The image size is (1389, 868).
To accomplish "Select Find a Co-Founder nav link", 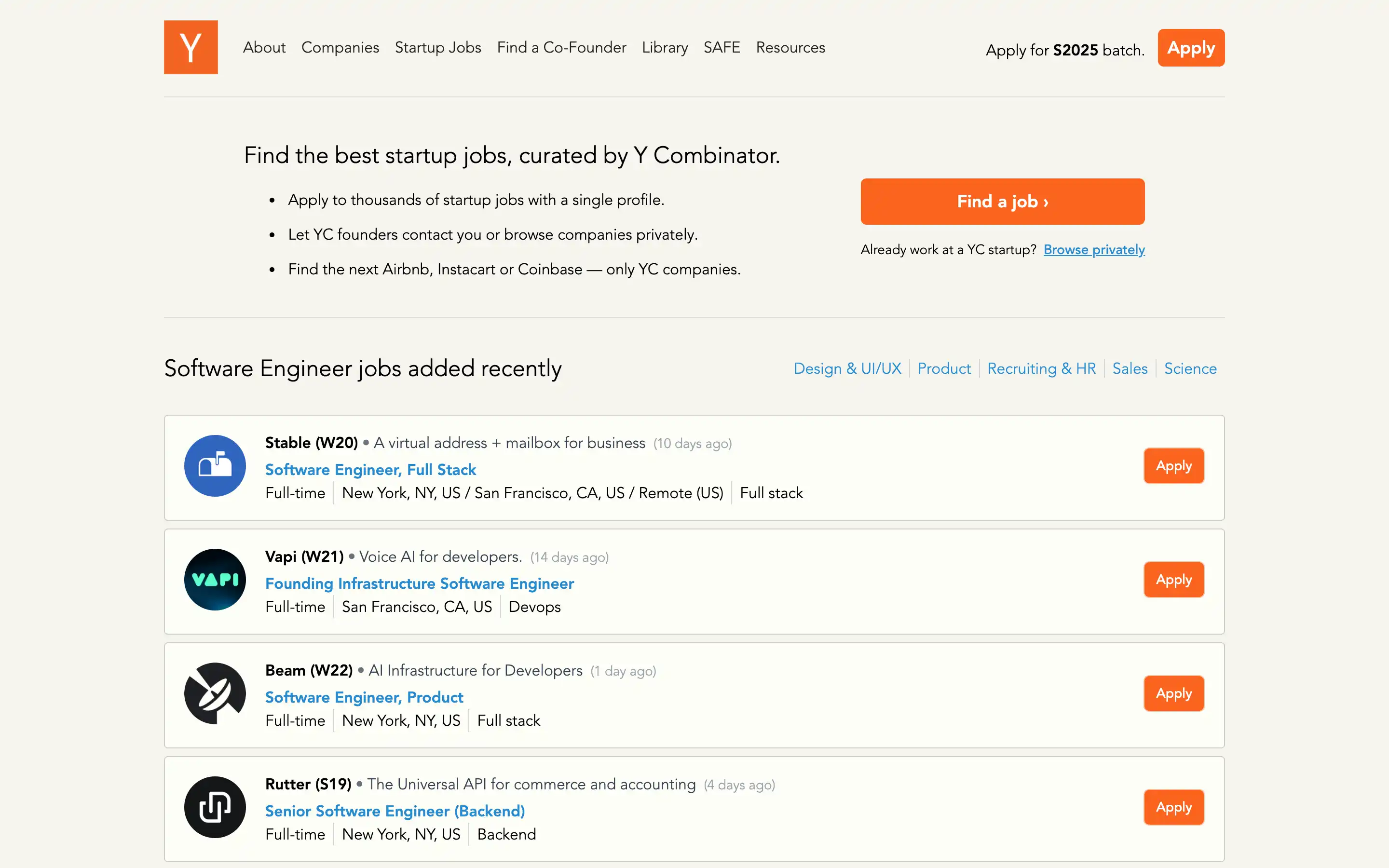I will click(561, 47).
